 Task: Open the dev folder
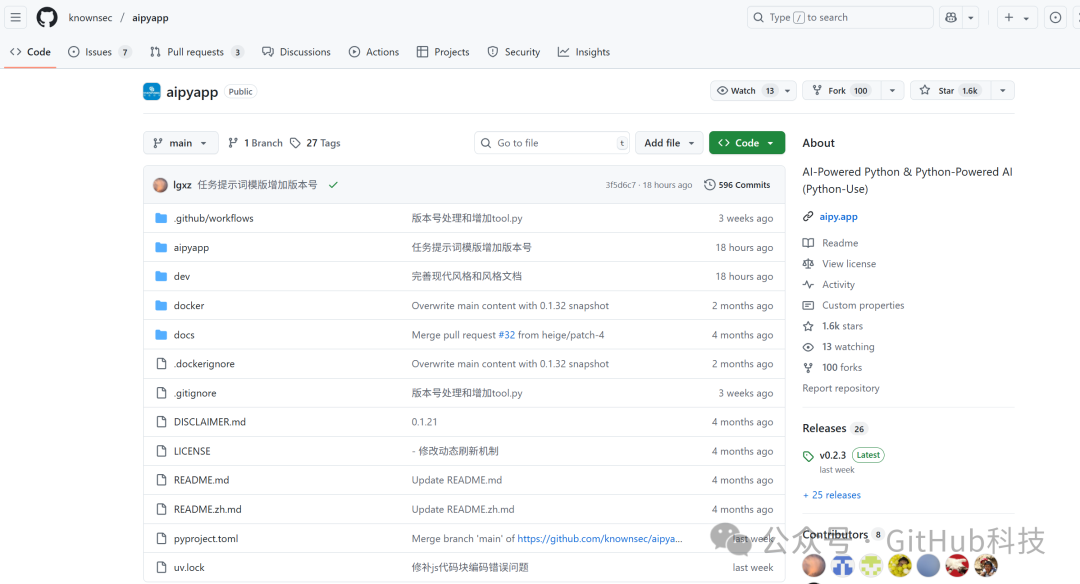[x=182, y=276]
